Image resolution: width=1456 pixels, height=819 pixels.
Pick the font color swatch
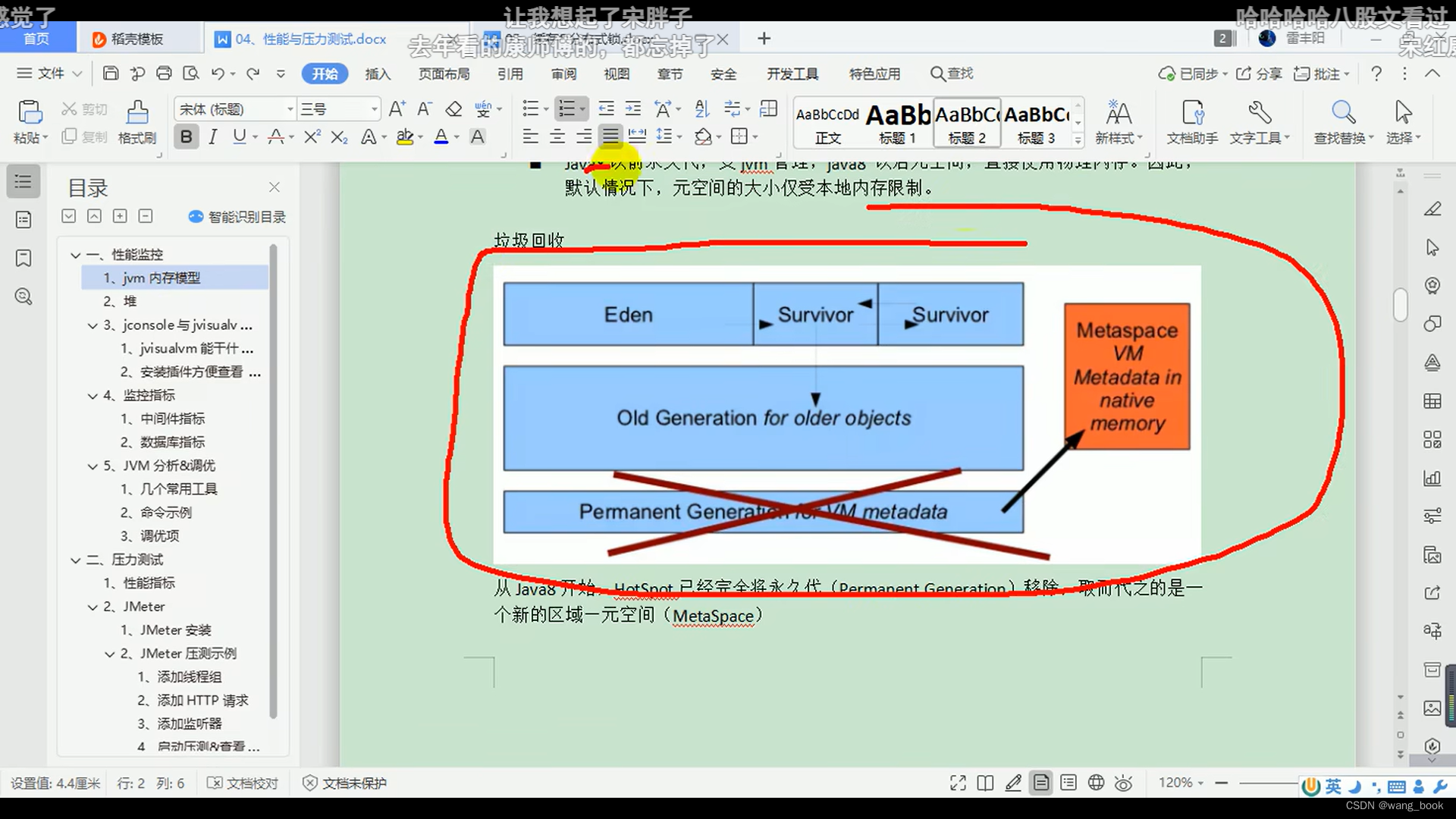tap(441, 136)
